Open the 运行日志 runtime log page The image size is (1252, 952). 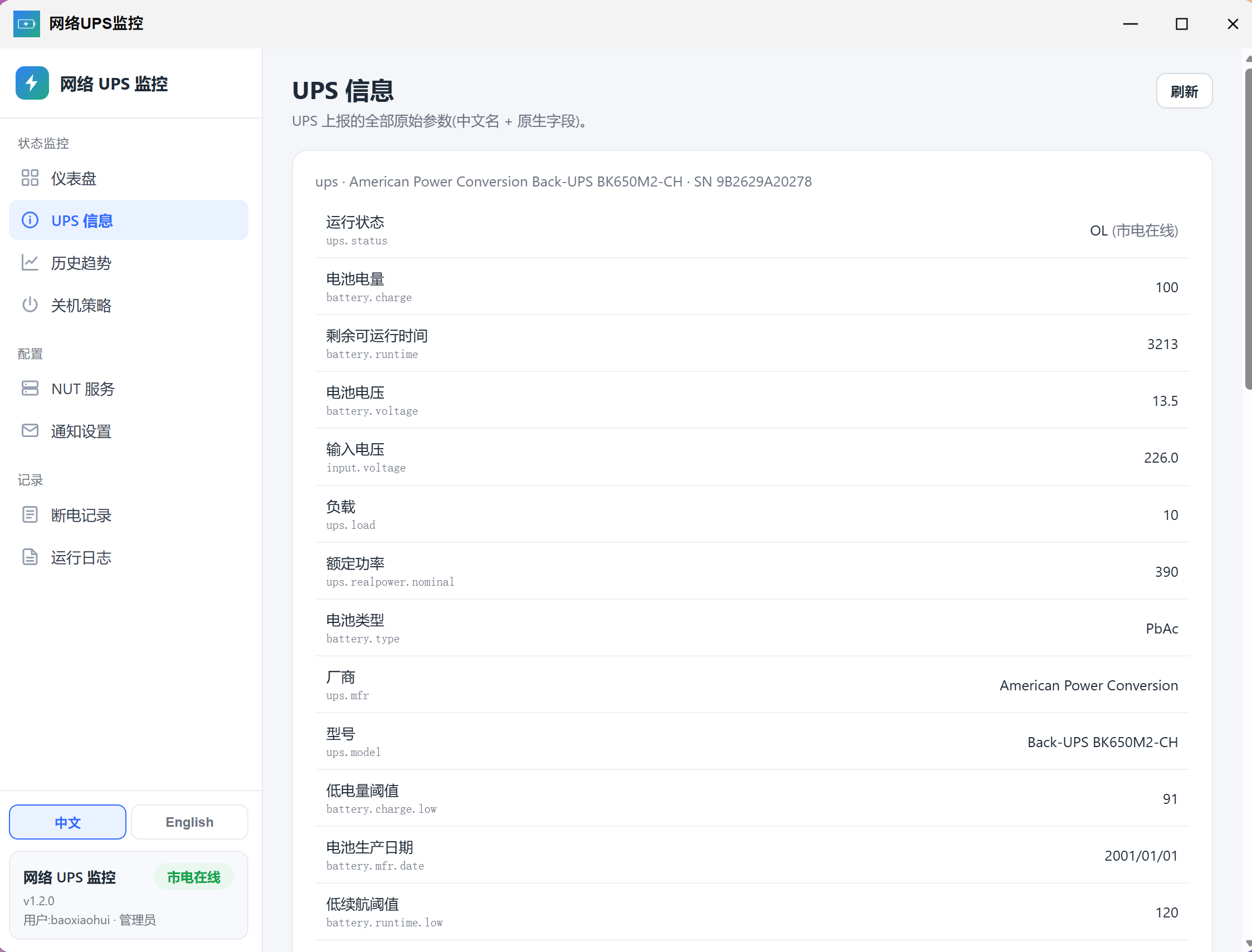[x=129, y=557]
